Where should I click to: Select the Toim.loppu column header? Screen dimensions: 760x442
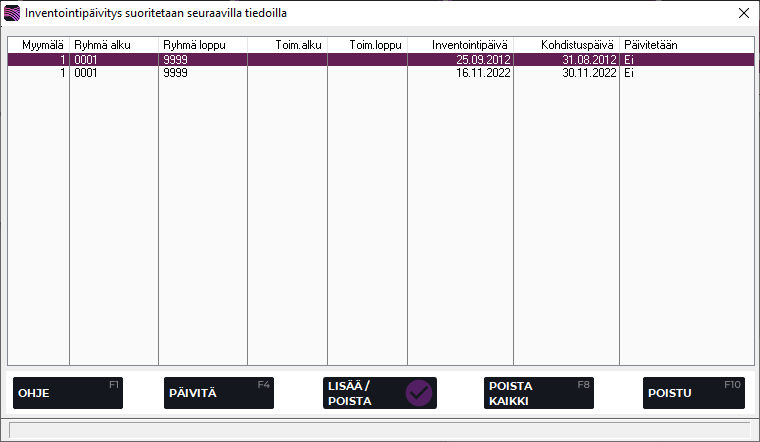[367, 45]
